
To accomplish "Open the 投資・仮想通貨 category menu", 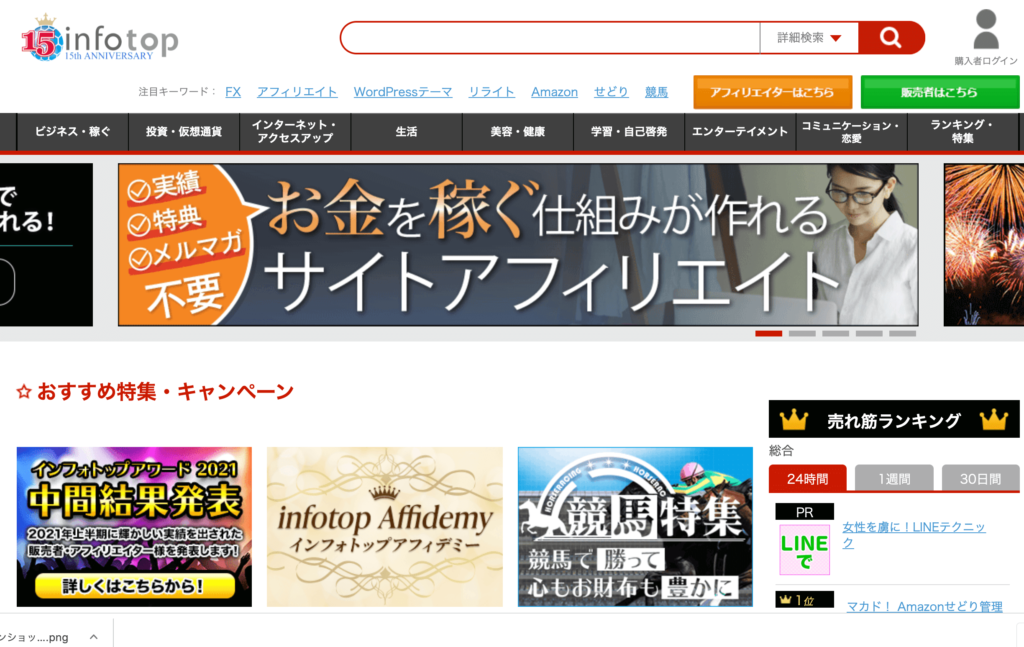I will pyautogui.click(x=184, y=132).
